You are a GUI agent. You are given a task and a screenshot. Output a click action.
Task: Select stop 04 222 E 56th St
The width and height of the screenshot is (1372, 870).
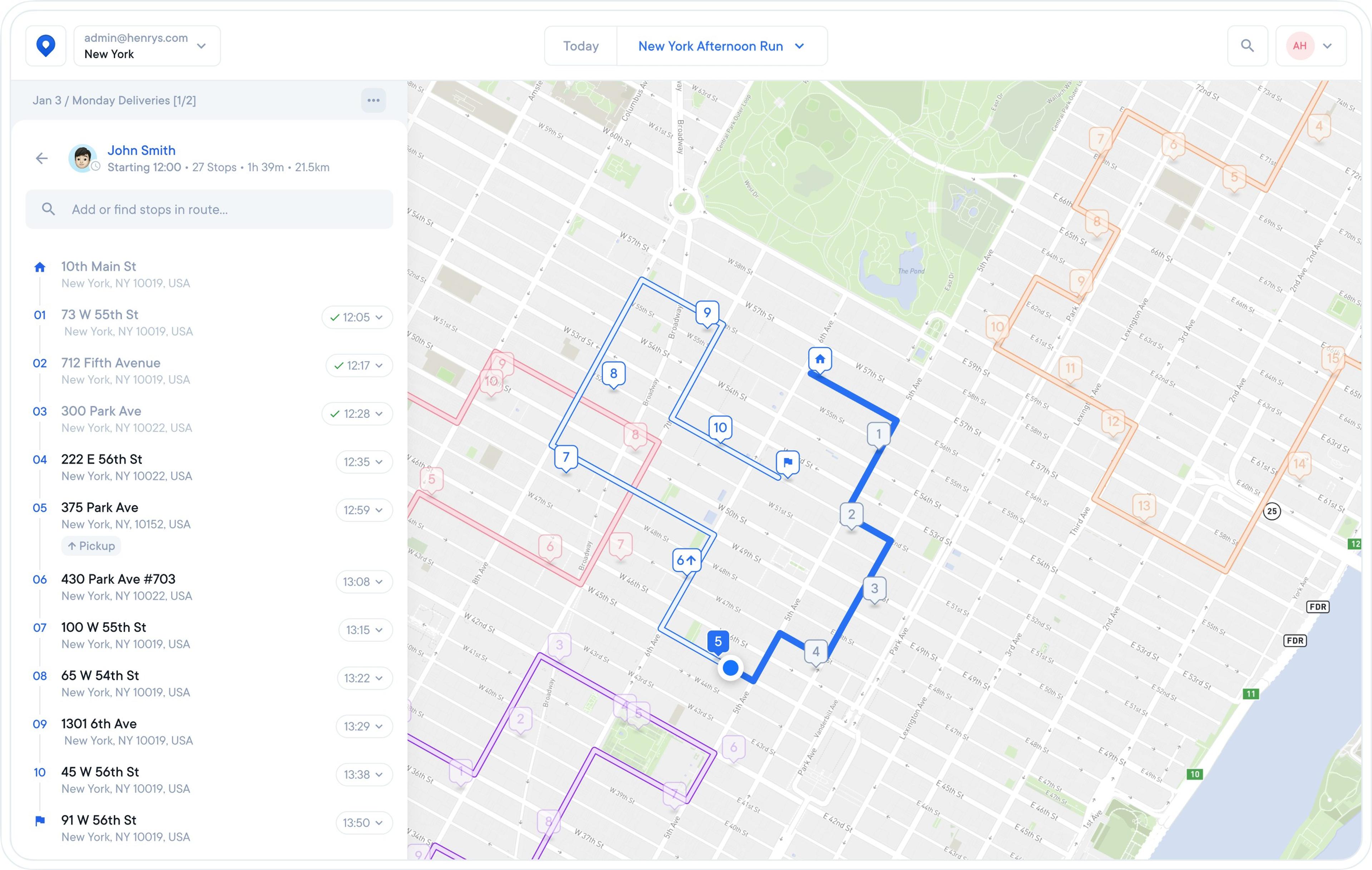pos(209,467)
